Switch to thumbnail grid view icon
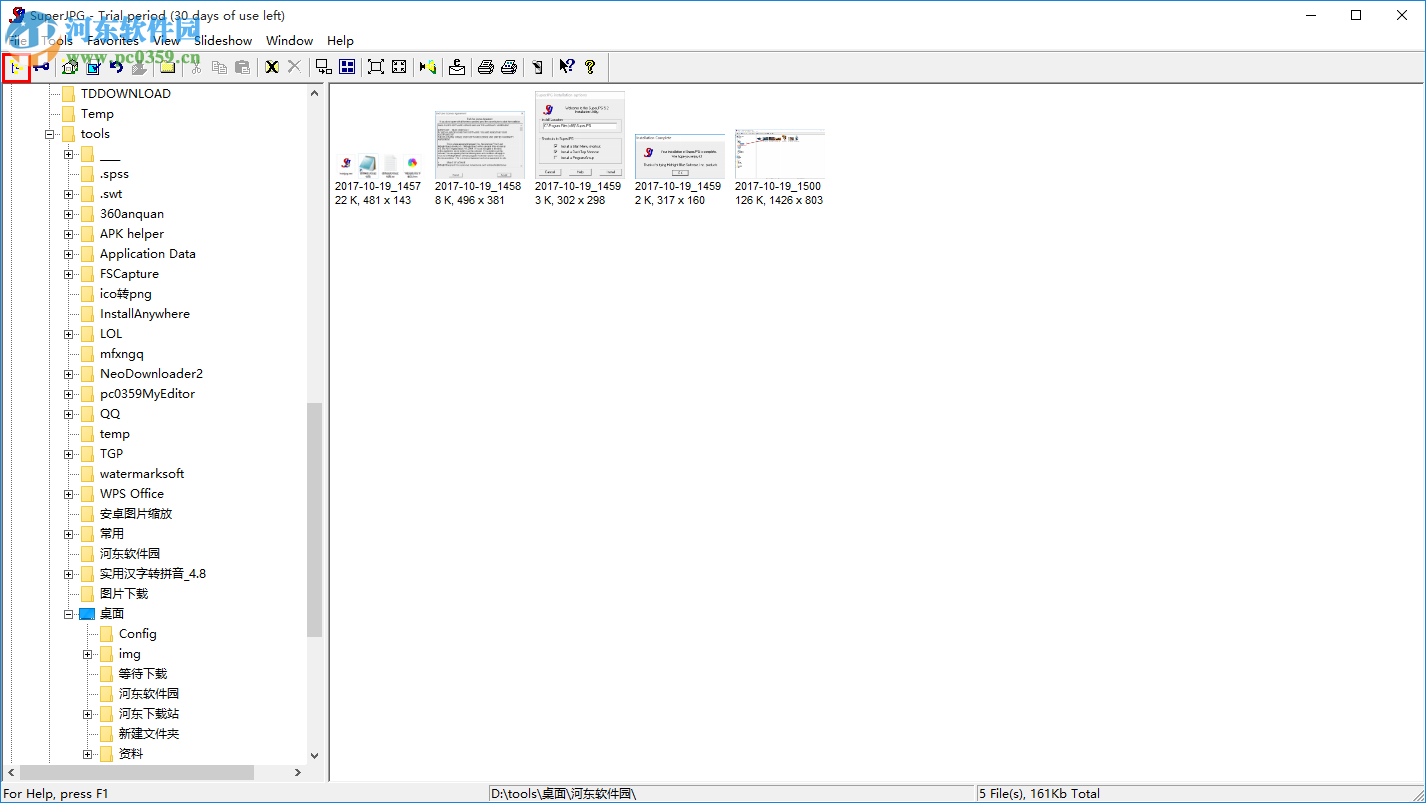The image size is (1426, 803). pyautogui.click(x=347, y=67)
